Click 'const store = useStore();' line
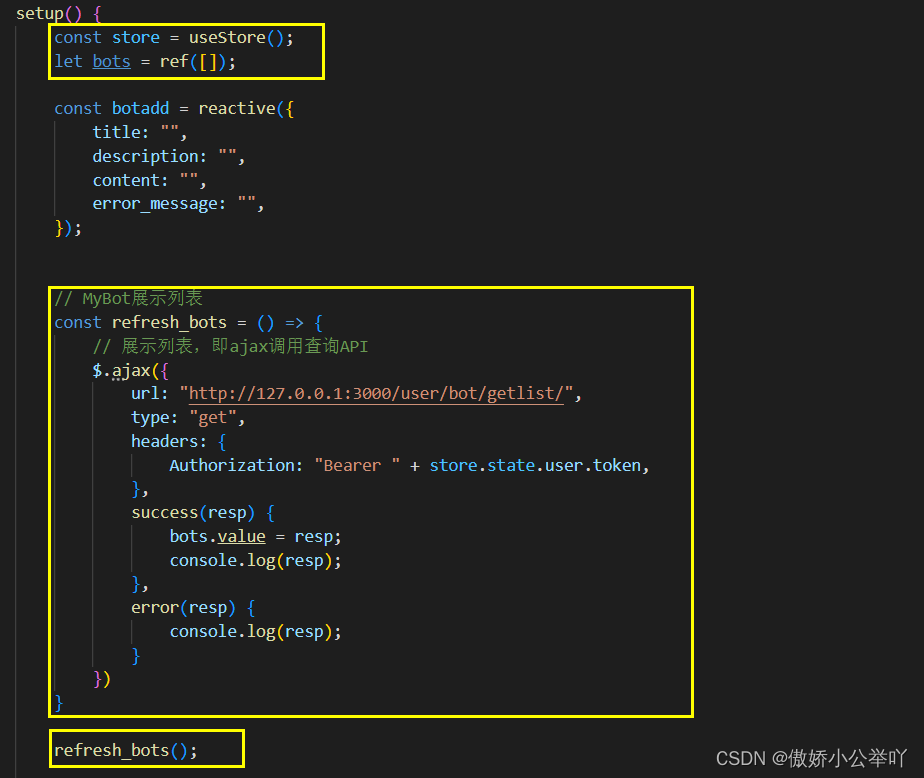This screenshot has width=924, height=778. pos(174,38)
